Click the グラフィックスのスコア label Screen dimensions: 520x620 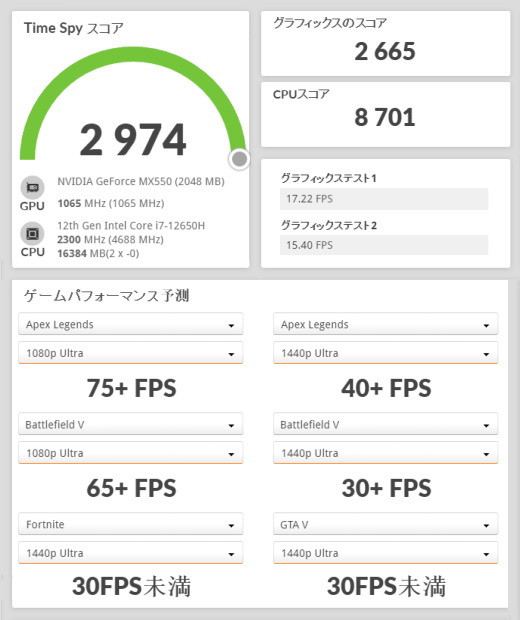pyautogui.click(x=330, y=23)
